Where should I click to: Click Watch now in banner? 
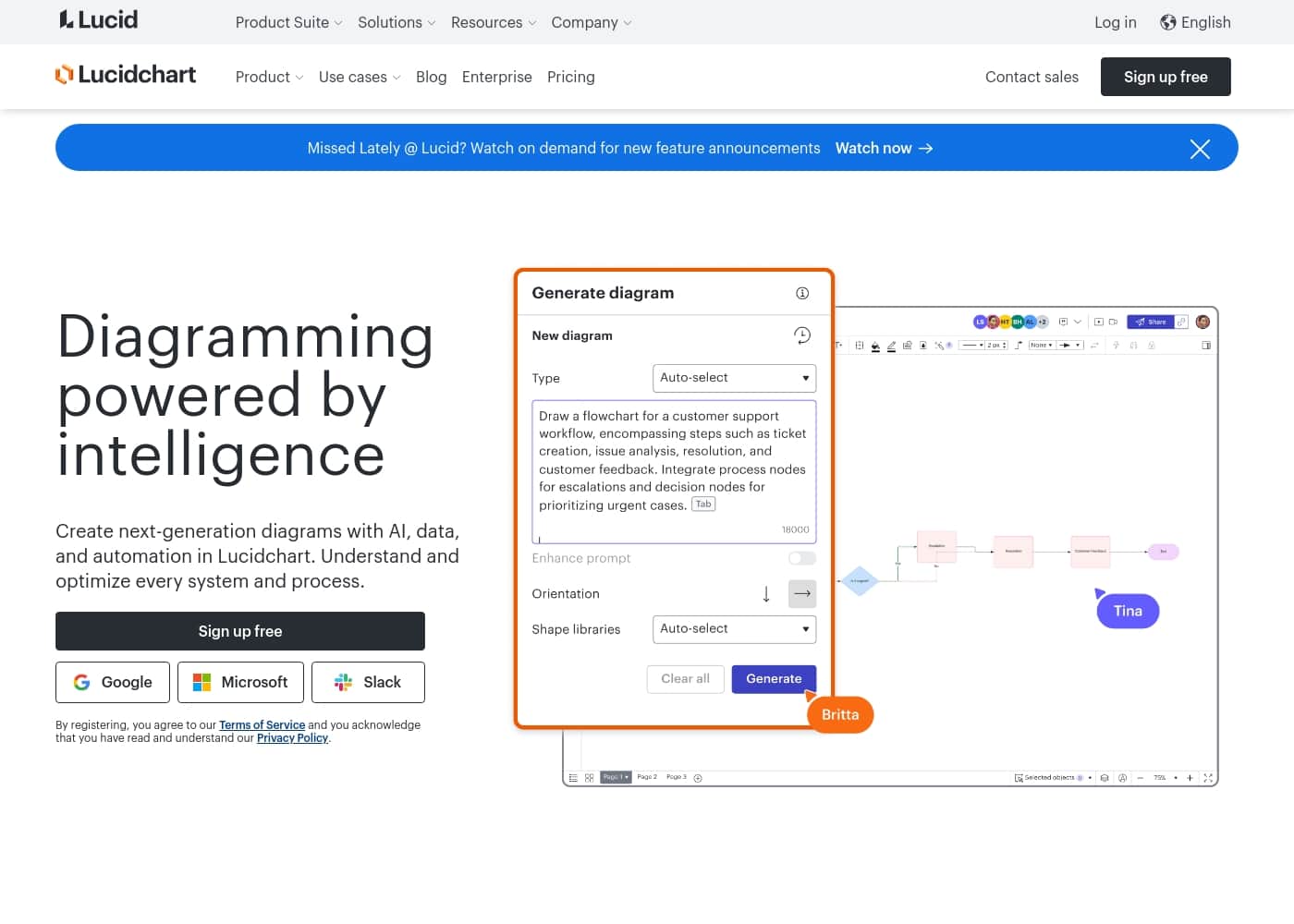pyautogui.click(x=884, y=148)
